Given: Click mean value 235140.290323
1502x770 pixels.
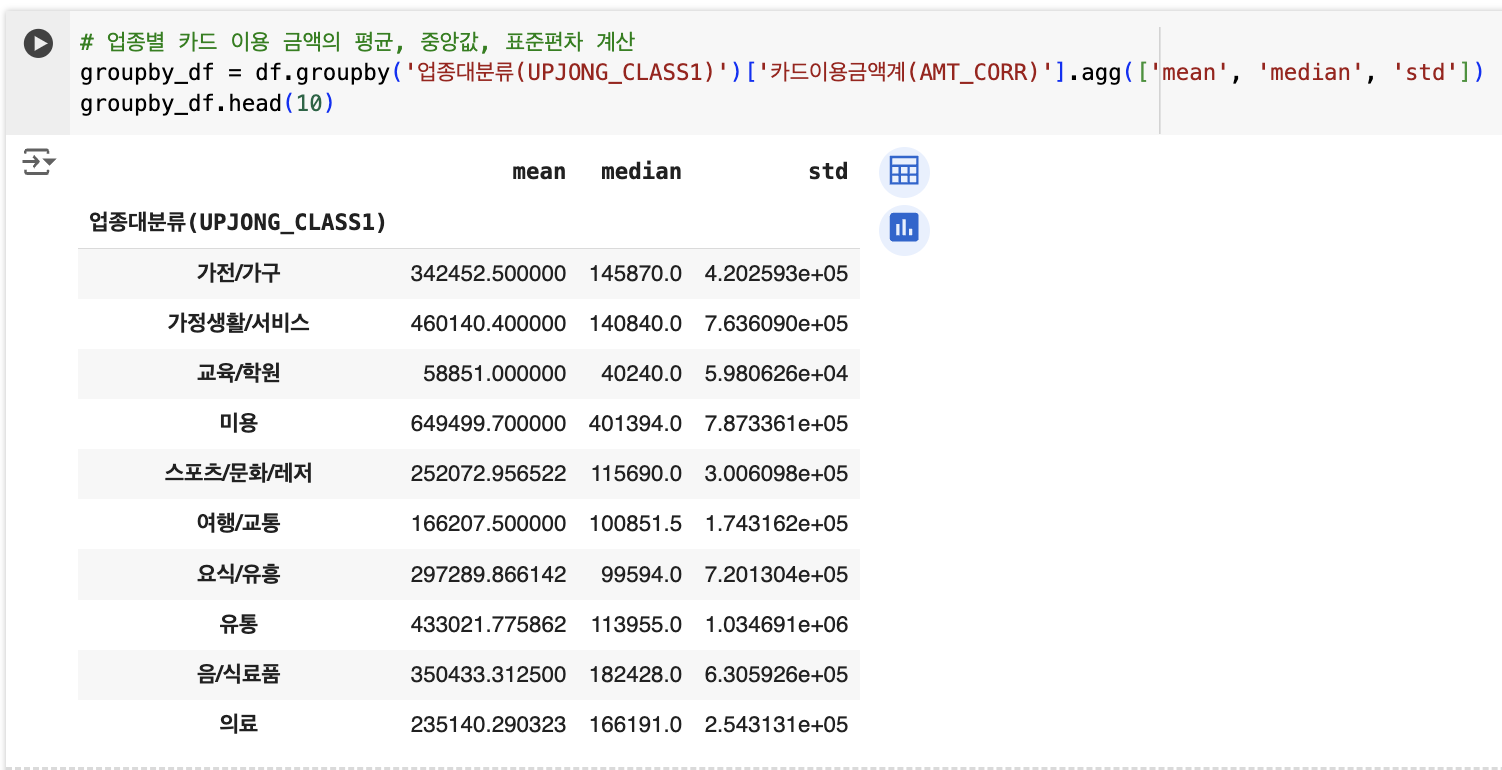Looking at the screenshot, I should (488, 724).
